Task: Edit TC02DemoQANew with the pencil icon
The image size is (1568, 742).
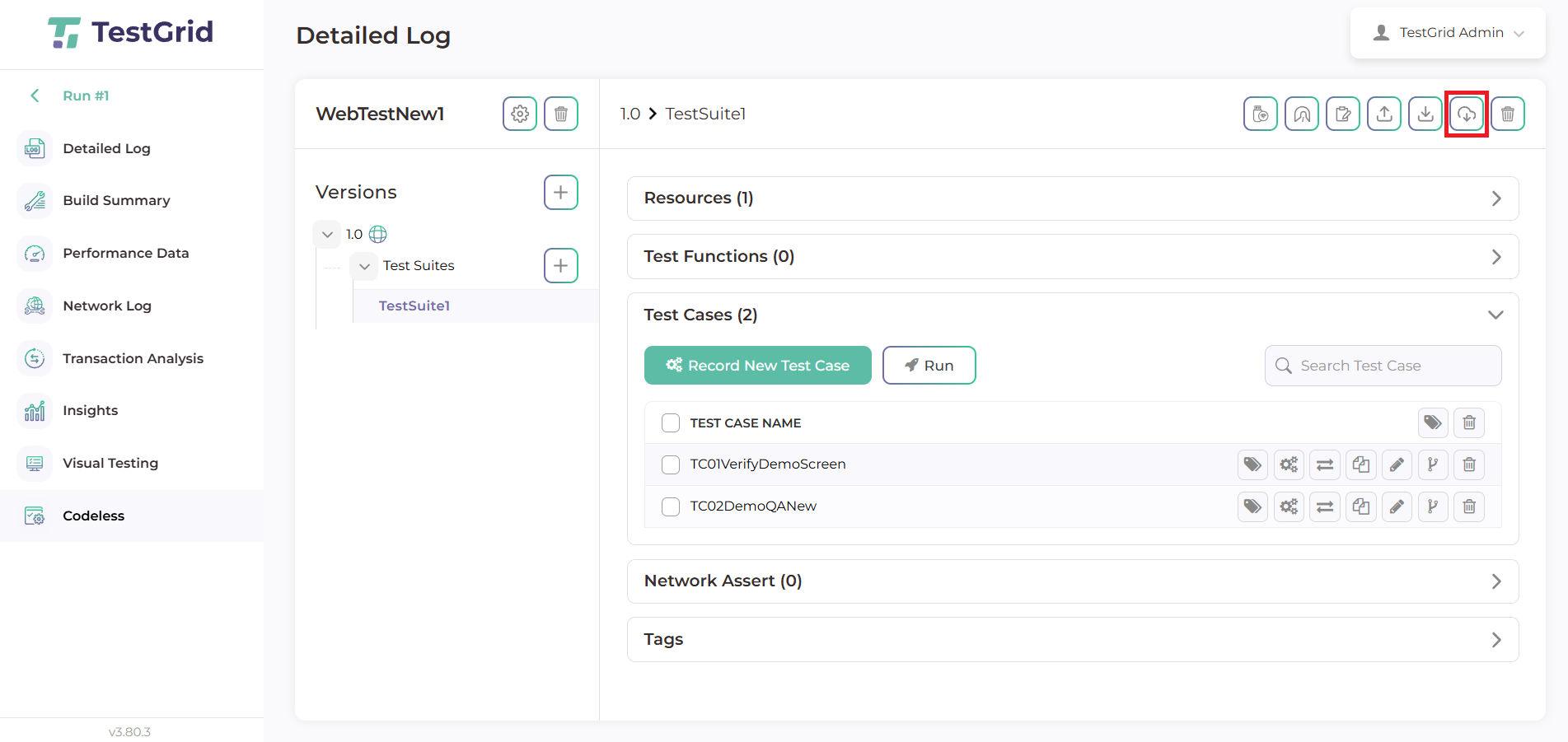Action: tap(1397, 506)
